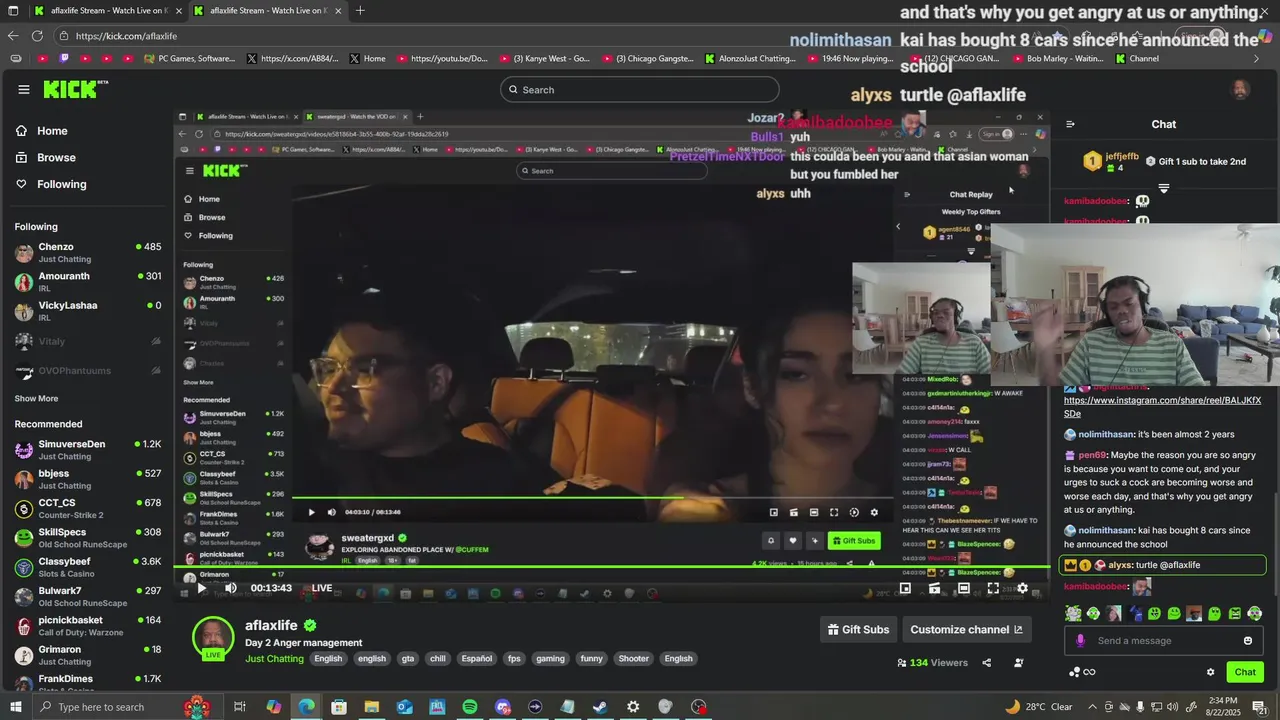Click the Send a message field
The width and height of the screenshot is (1280, 720).
point(1165,641)
